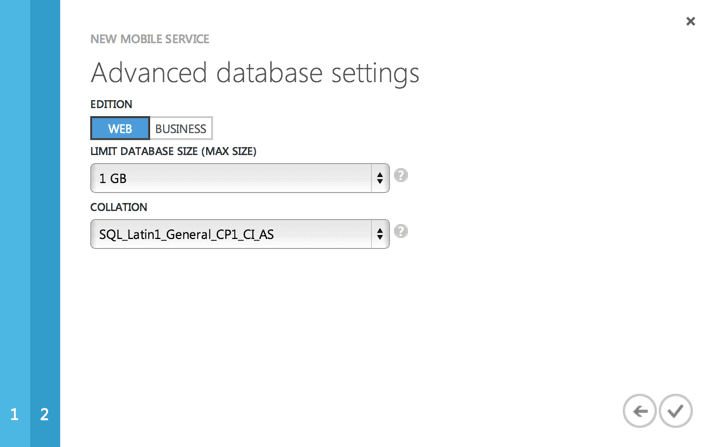Click the database size dropdown arrows
Viewport: 710px width, 447px height.
(380, 179)
